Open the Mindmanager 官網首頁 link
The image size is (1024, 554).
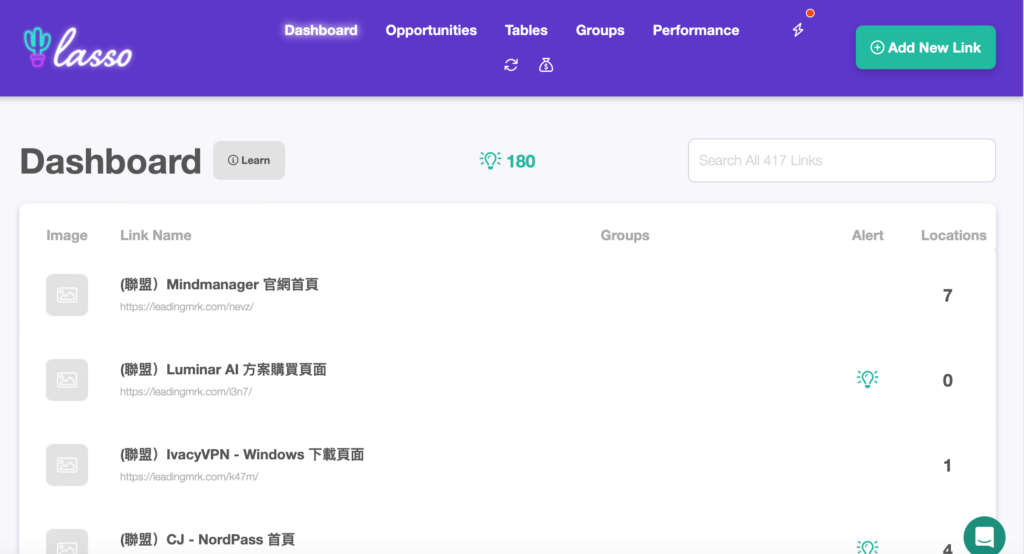coord(219,284)
